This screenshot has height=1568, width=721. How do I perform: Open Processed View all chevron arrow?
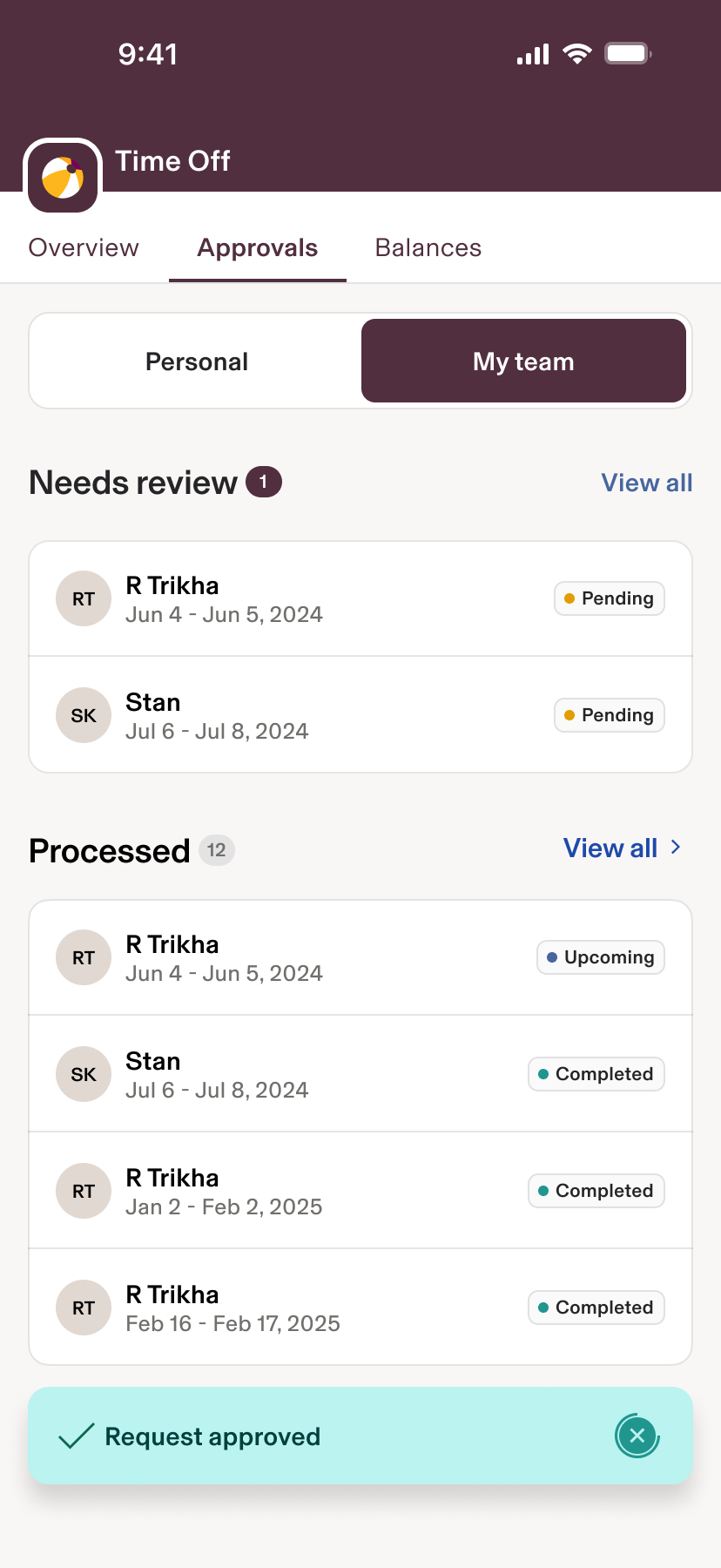(676, 848)
